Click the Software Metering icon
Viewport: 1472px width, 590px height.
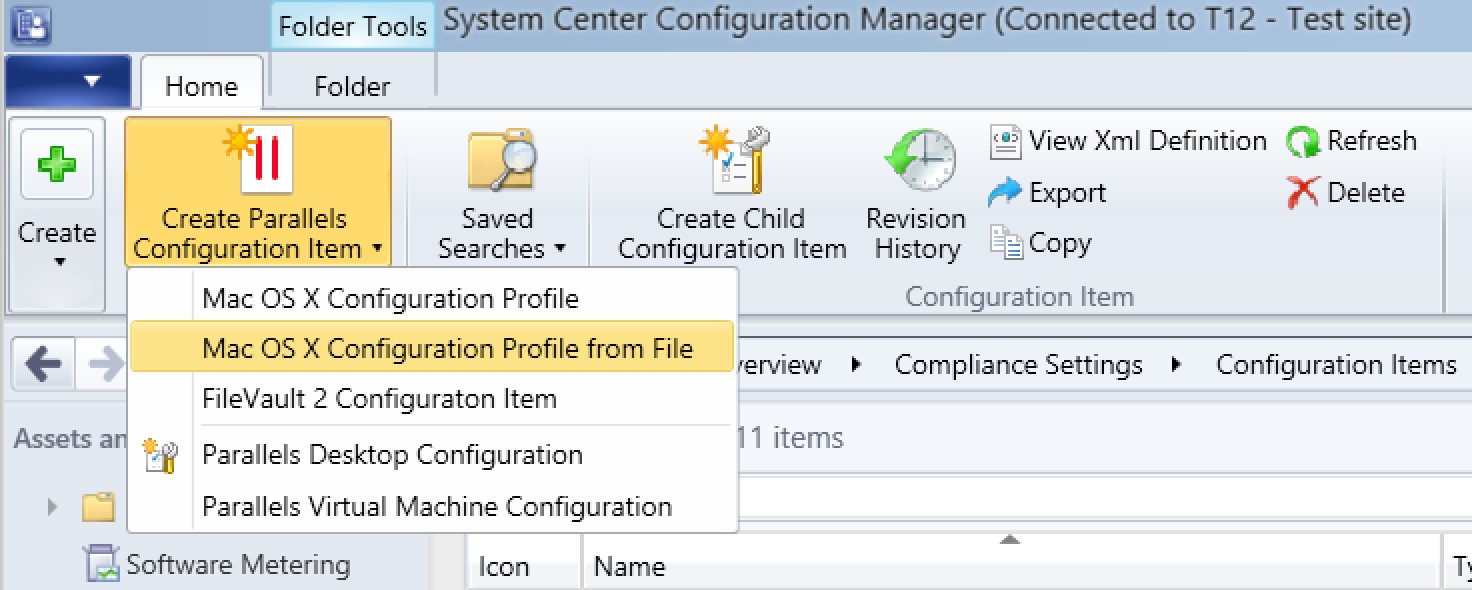(101, 564)
